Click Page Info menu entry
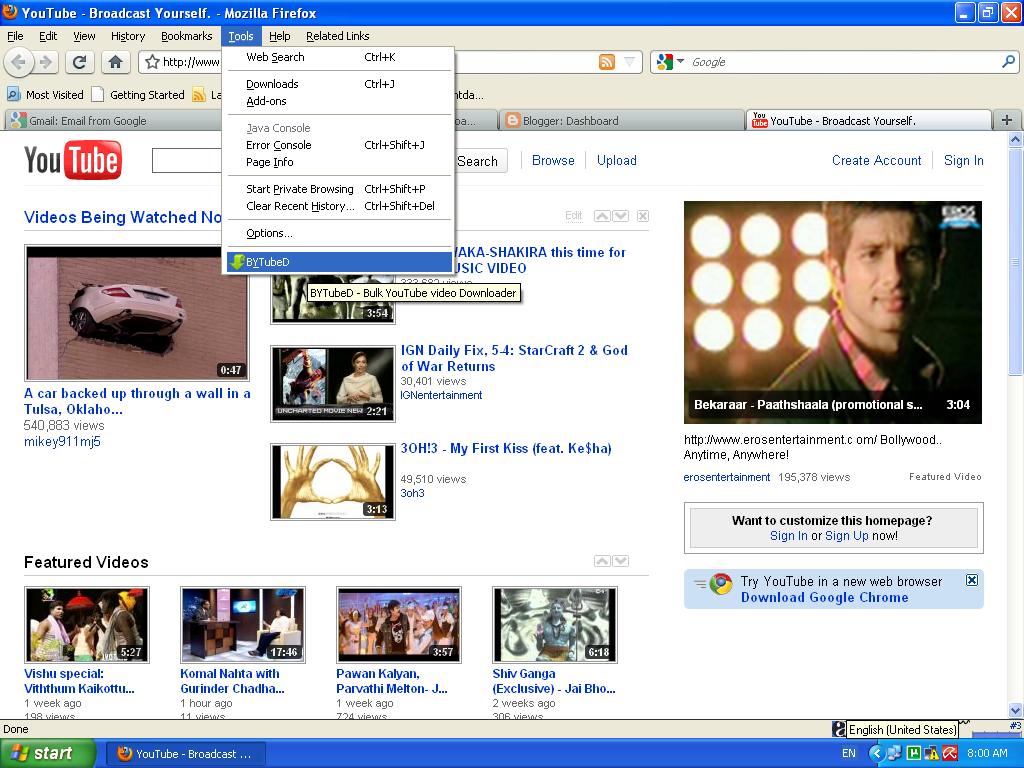 click(x=339, y=162)
